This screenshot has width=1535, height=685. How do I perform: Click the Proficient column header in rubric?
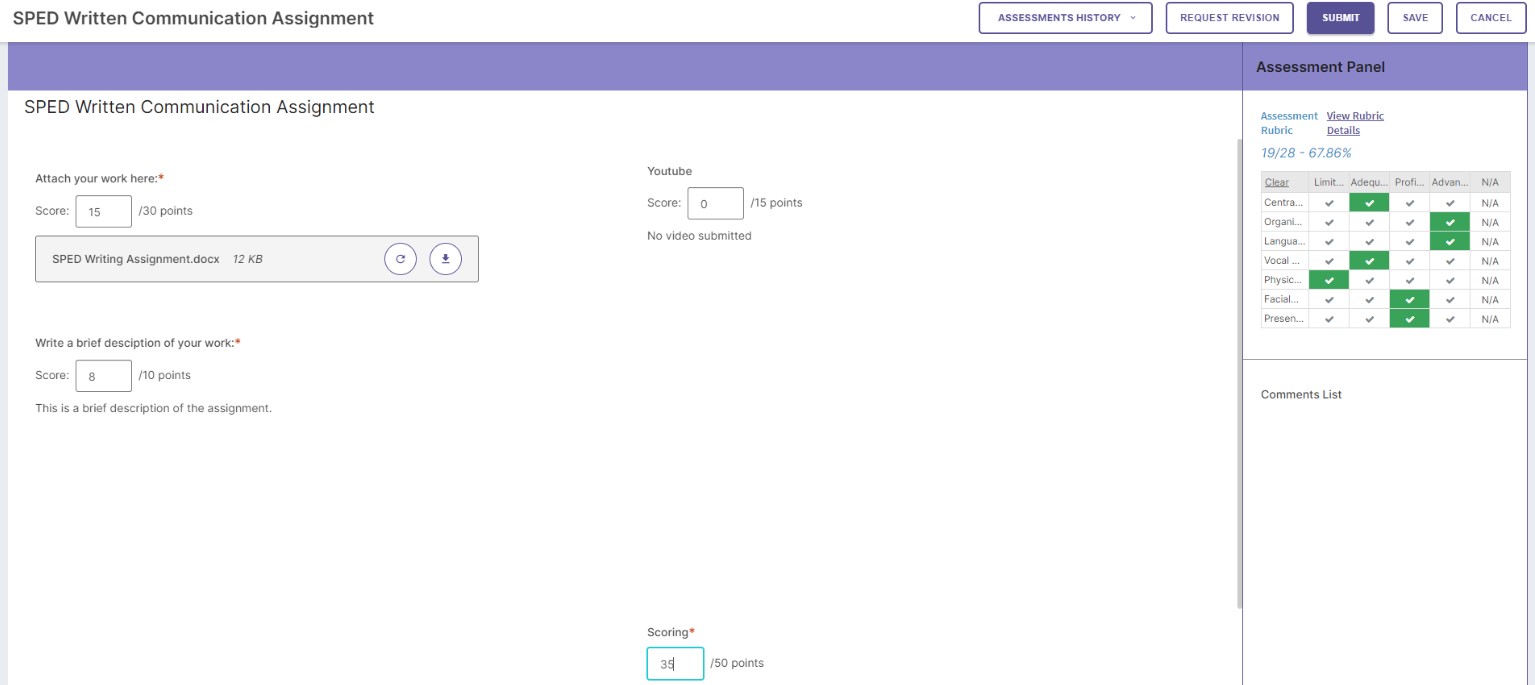(x=1410, y=182)
